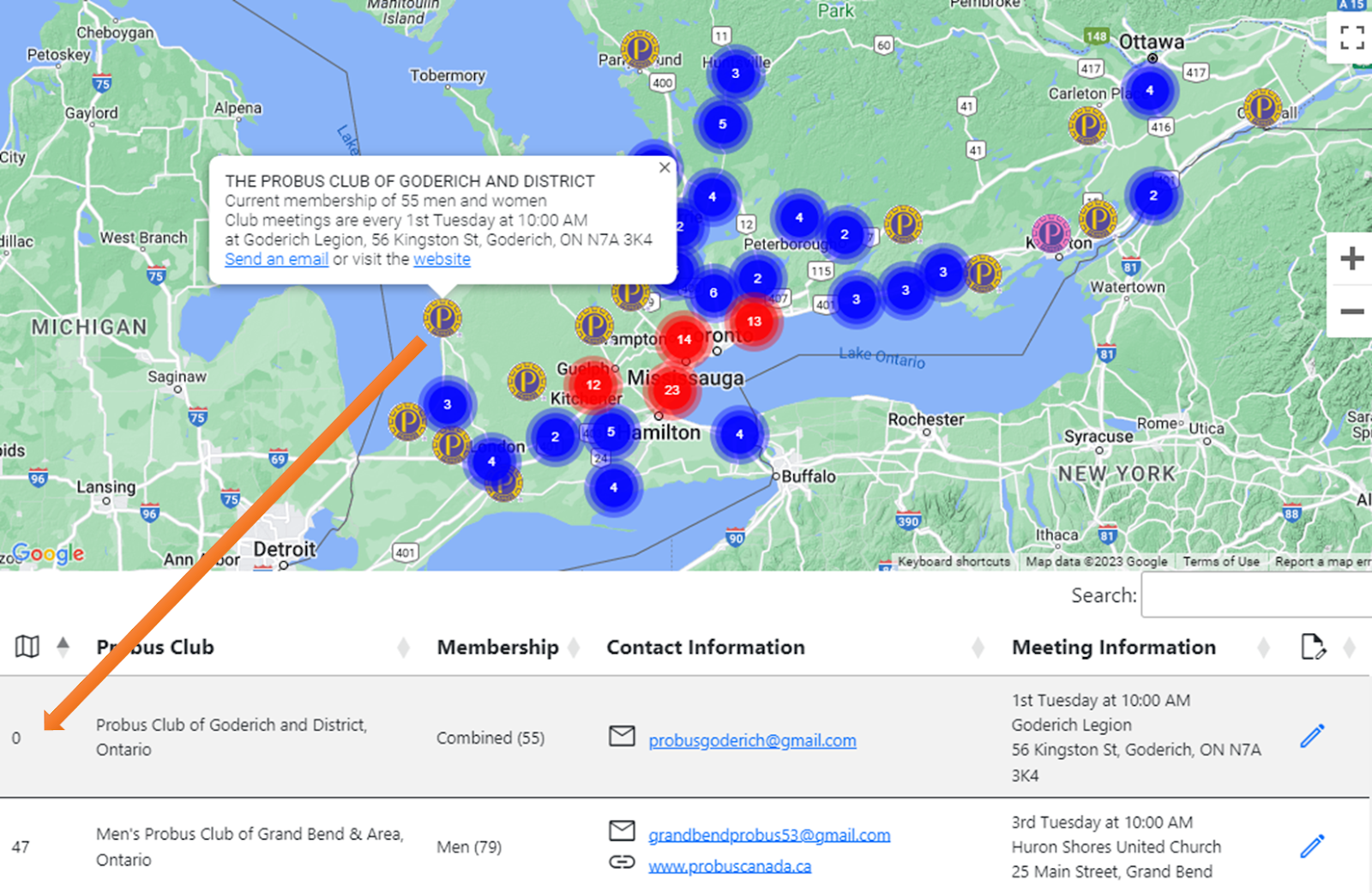1372x893 pixels.
Task: Select Probus marker near Peterborough
Action: coord(903,225)
